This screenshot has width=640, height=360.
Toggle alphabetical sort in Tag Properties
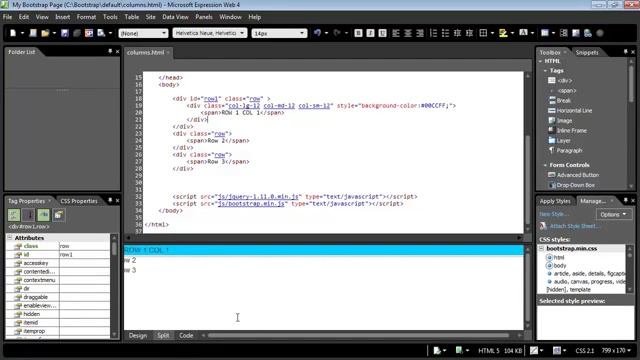[29, 215]
